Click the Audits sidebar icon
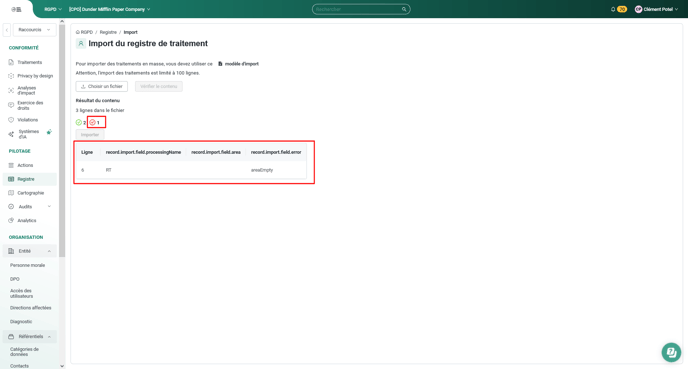The width and height of the screenshot is (688, 369). tap(11, 207)
